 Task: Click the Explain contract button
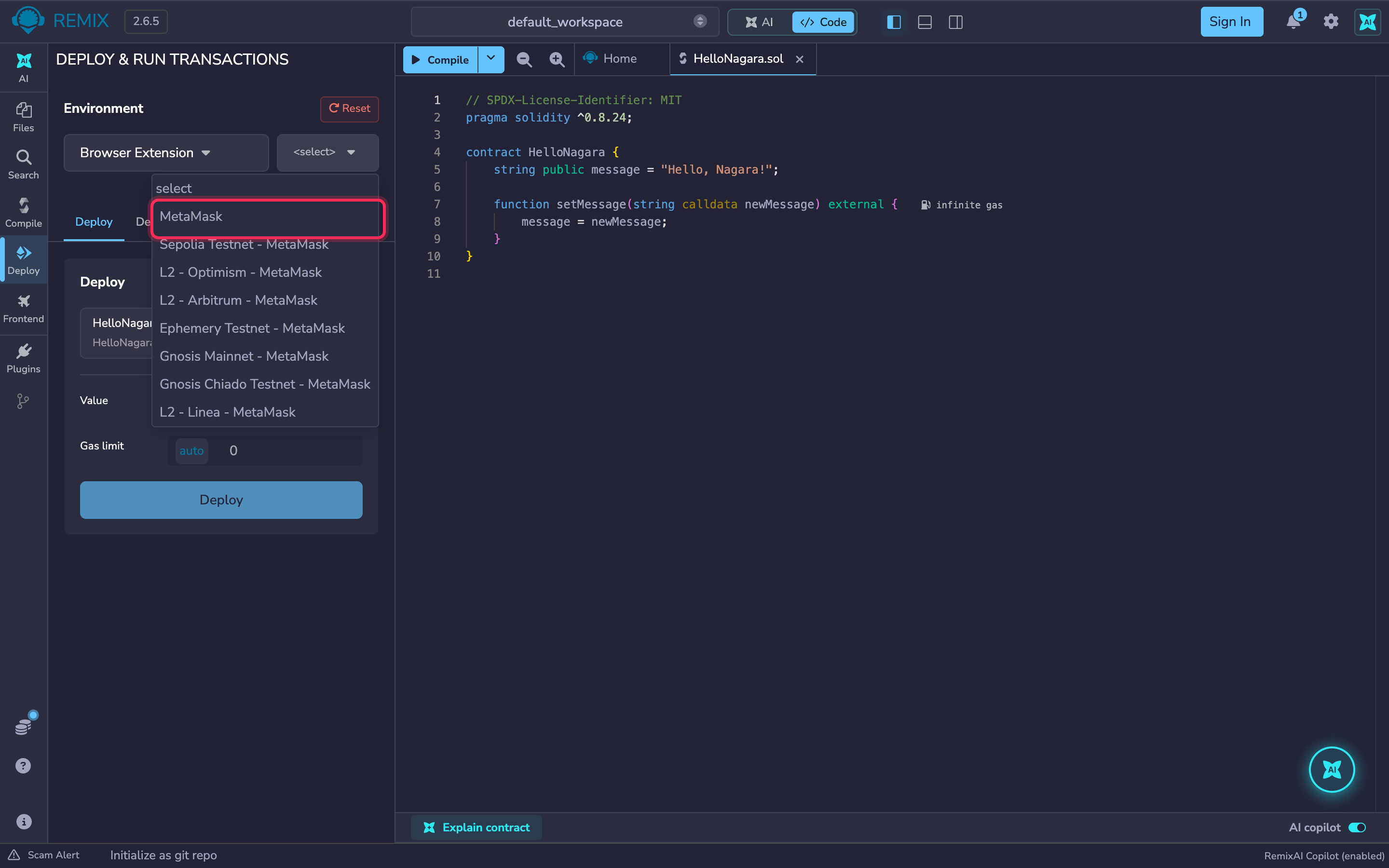(x=476, y=827)
